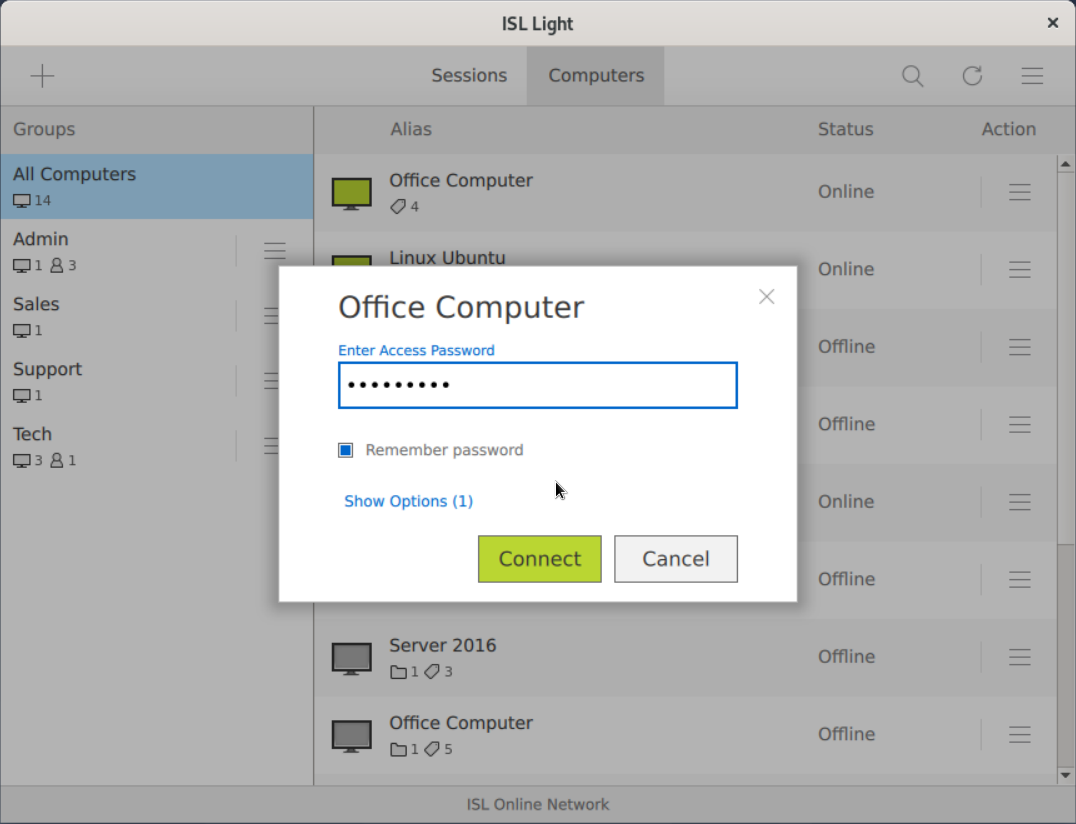Screen dimensions: 1076x824
Task: Open the action dropdown for the offline Office Computer
Action: (x=1020, y=734)
